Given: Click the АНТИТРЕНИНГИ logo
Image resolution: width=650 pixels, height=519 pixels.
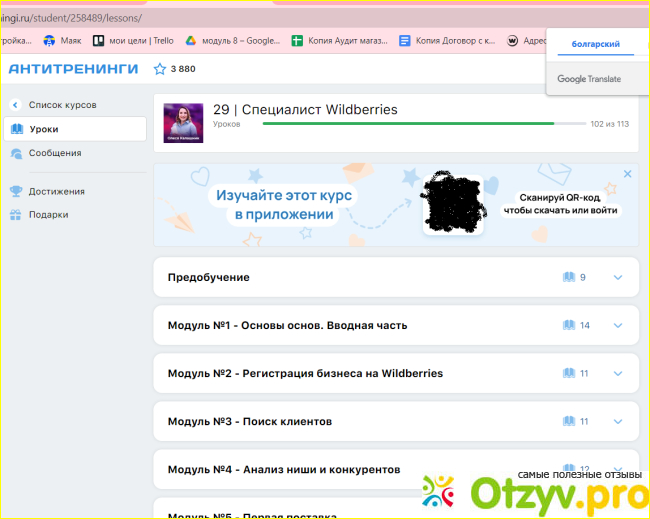Looking at the screenshot, I should [x=73, y=69].
